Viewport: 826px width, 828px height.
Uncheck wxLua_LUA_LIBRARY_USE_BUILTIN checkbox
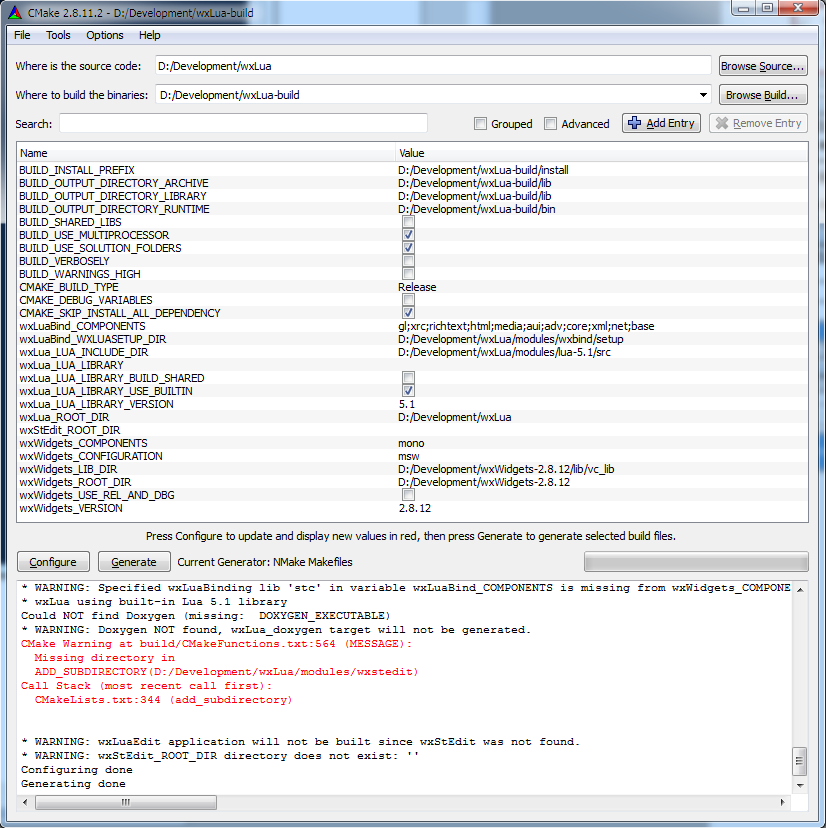tap(408, 391)
